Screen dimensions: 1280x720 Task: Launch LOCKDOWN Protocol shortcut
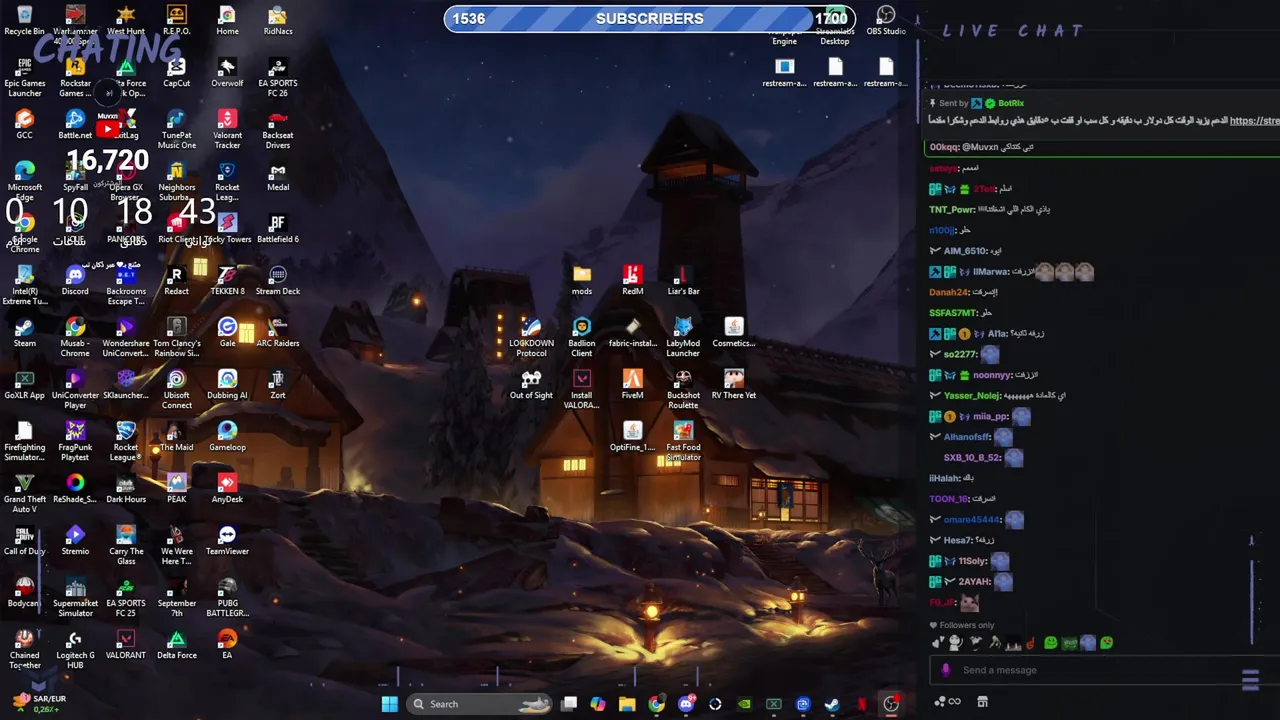531,337
